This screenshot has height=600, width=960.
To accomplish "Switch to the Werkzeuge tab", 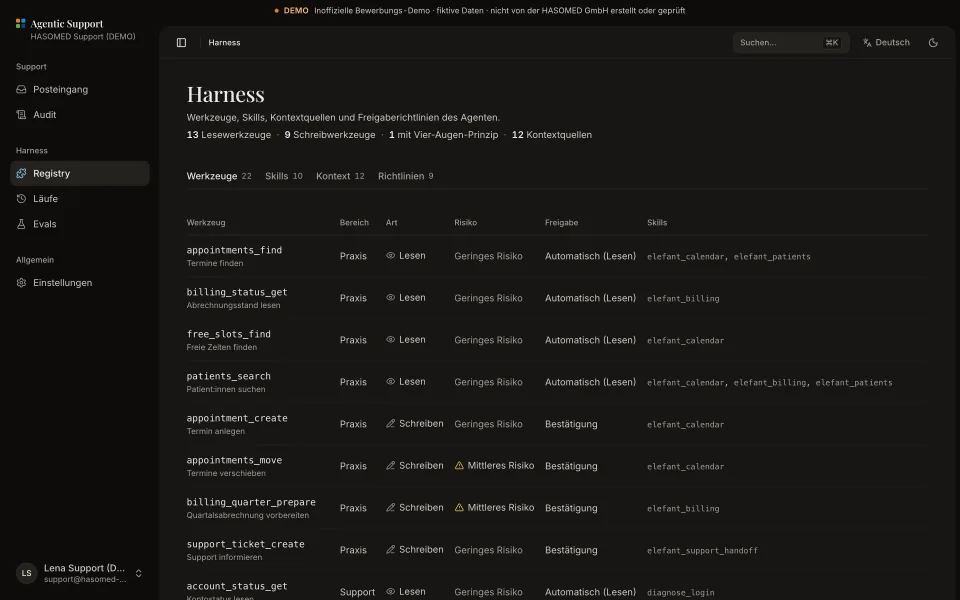I will 219,176.
